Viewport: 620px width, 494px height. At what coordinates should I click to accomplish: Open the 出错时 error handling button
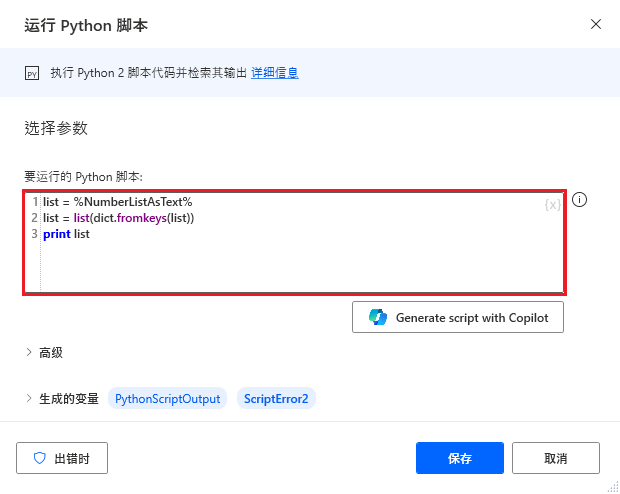(x=62, y=458)
